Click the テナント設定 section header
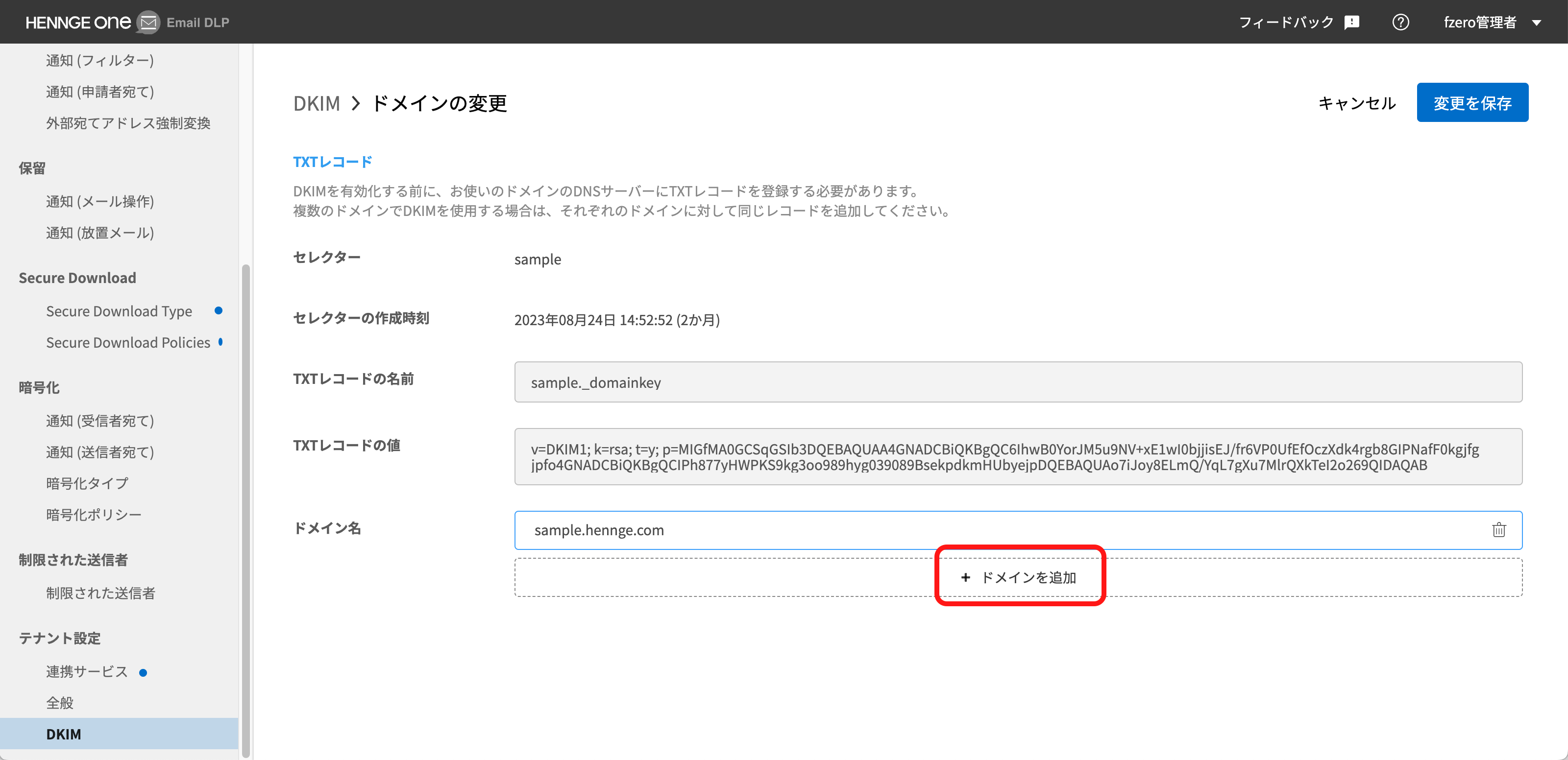The width and height of the screenshot is (1568, 760). 60,638
